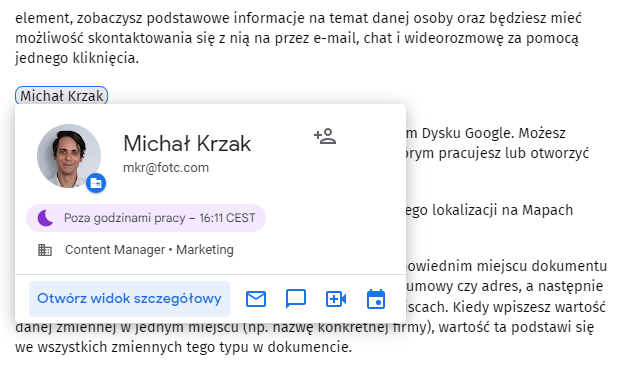Place cursor in the 'jednego kliknięcia' line

click(77, 58)
